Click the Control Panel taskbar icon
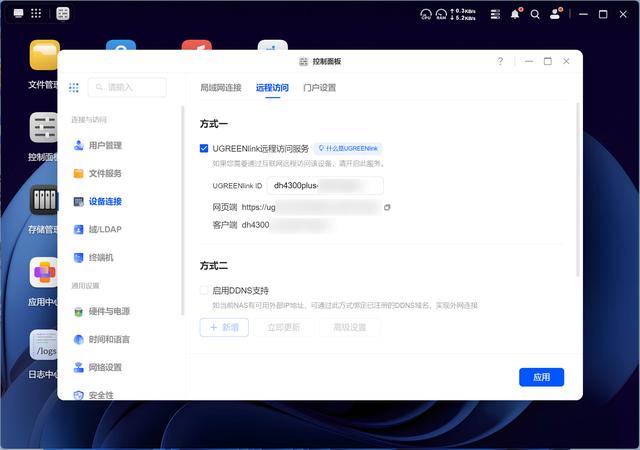Viewport: 640px width, 450px height. 63,13
